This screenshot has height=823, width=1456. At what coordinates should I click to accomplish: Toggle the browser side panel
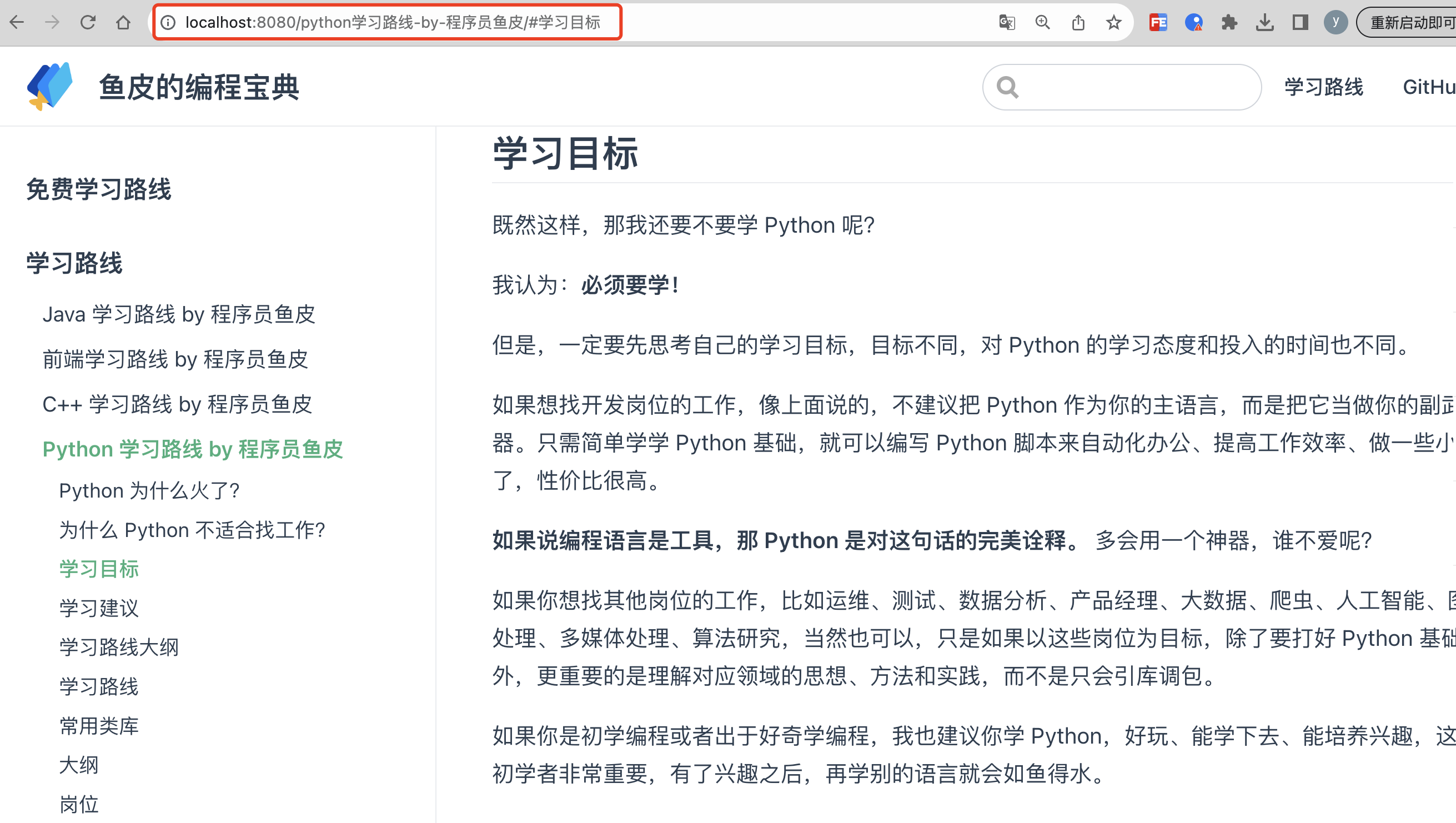tap(1300, 23)
